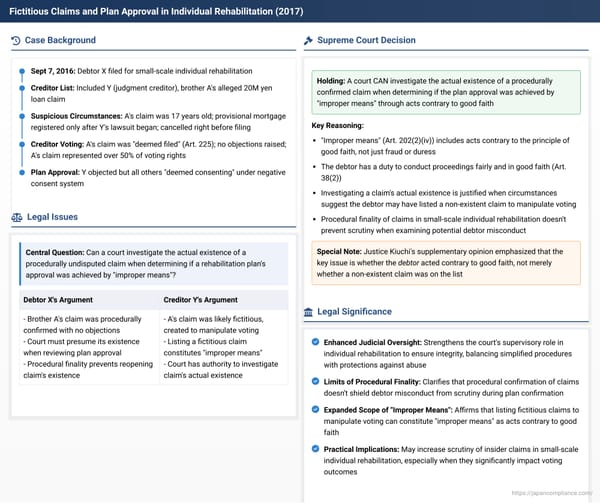Click the gavel icon beside Supreme Court Decision
This screenshot has height=503, width=600.
click(x=308, y=41)
